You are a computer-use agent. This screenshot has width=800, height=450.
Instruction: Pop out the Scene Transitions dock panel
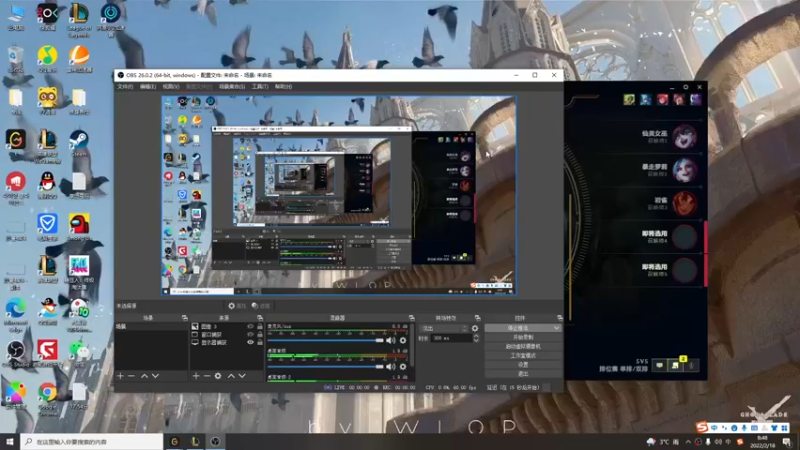[x=478, y=318]
